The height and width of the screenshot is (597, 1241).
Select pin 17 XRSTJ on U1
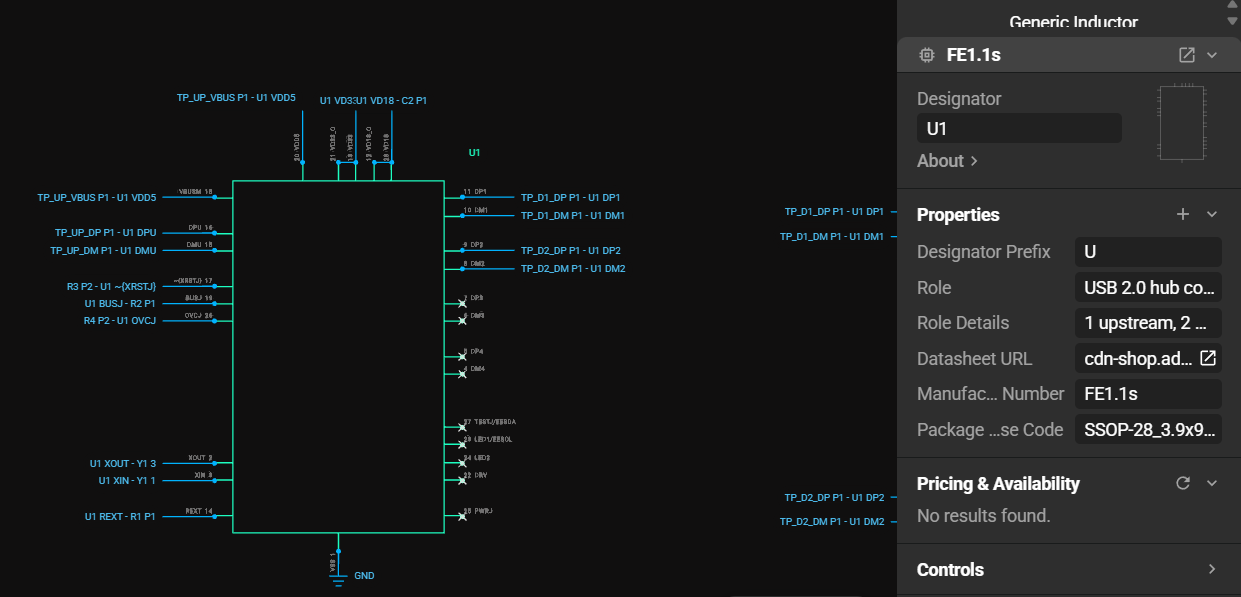click(x=193, y=281)
